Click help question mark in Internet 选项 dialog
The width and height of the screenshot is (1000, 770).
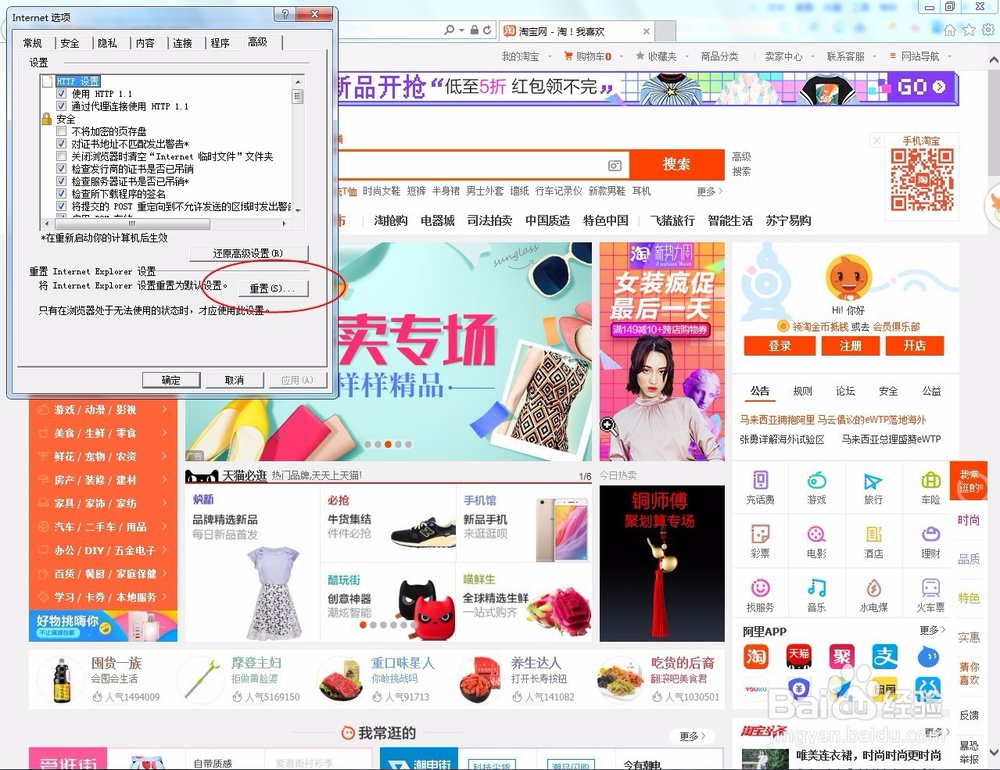(x=285, y=14)
